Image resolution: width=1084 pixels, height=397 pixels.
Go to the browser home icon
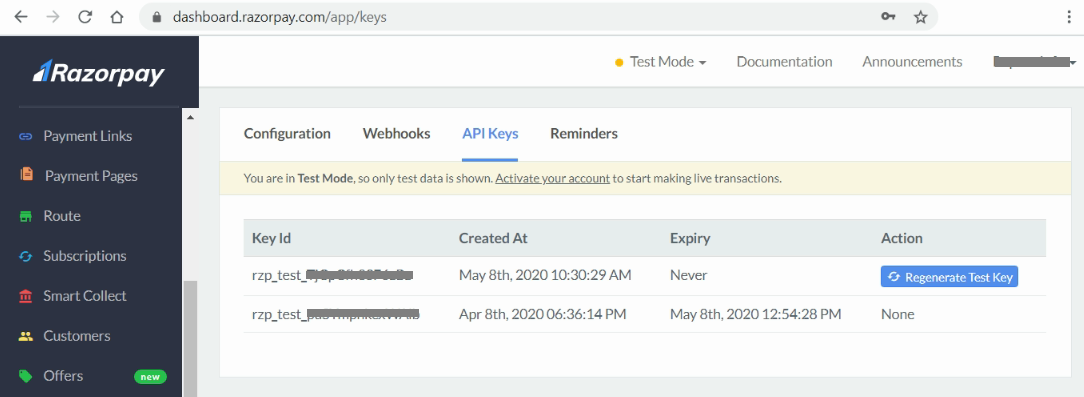116,17
